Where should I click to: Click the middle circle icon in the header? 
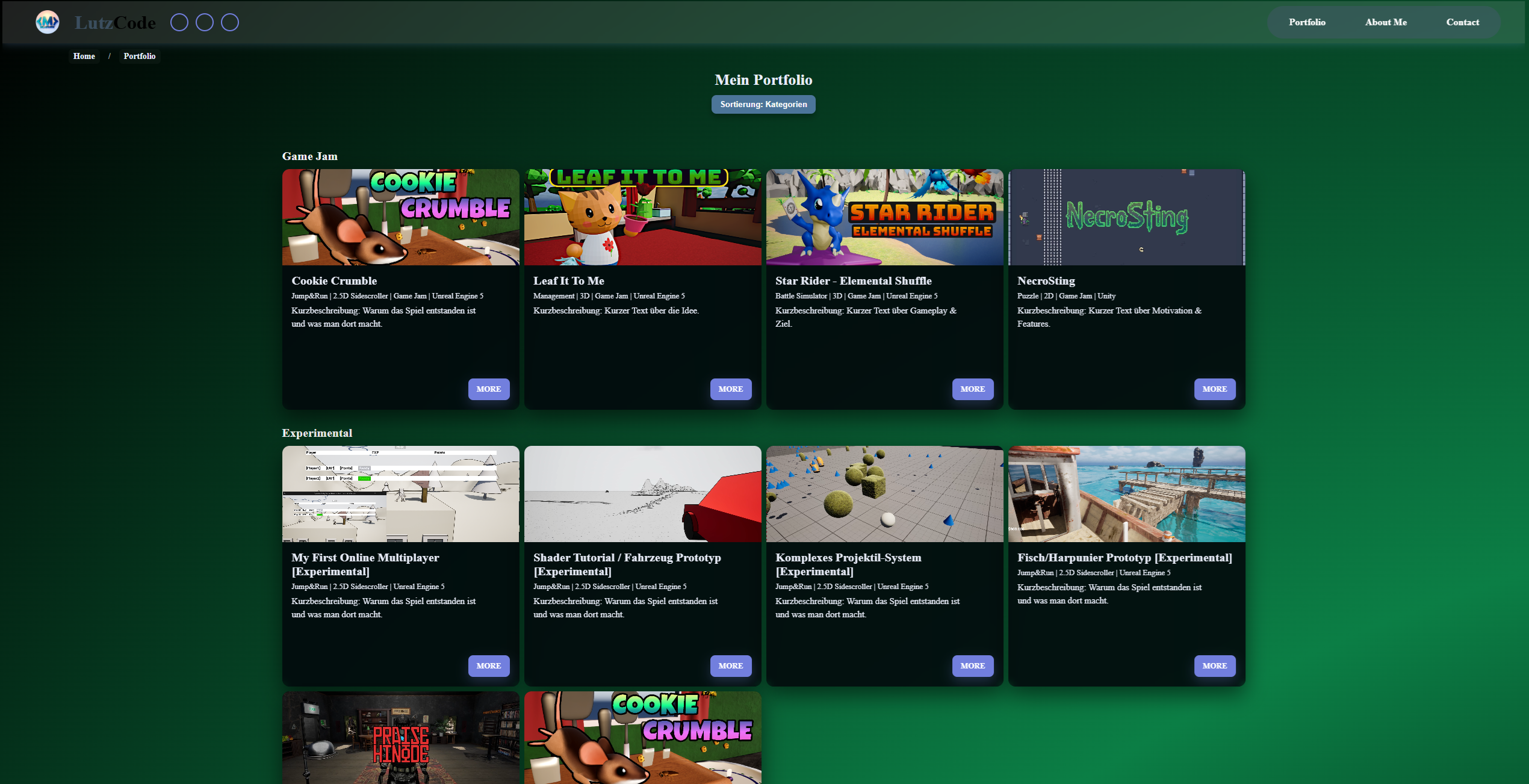click(205, 22)
